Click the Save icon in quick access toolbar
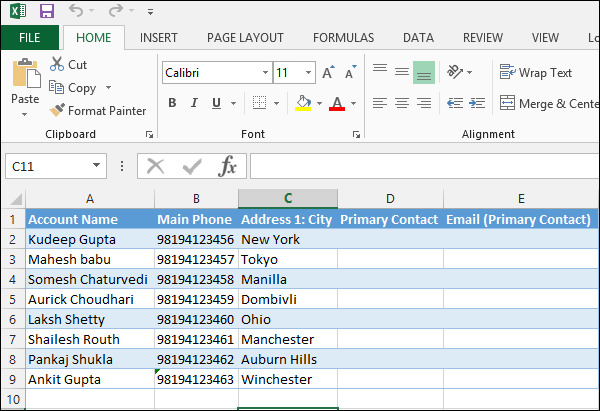The image size is (600, 411). (46, 11)
